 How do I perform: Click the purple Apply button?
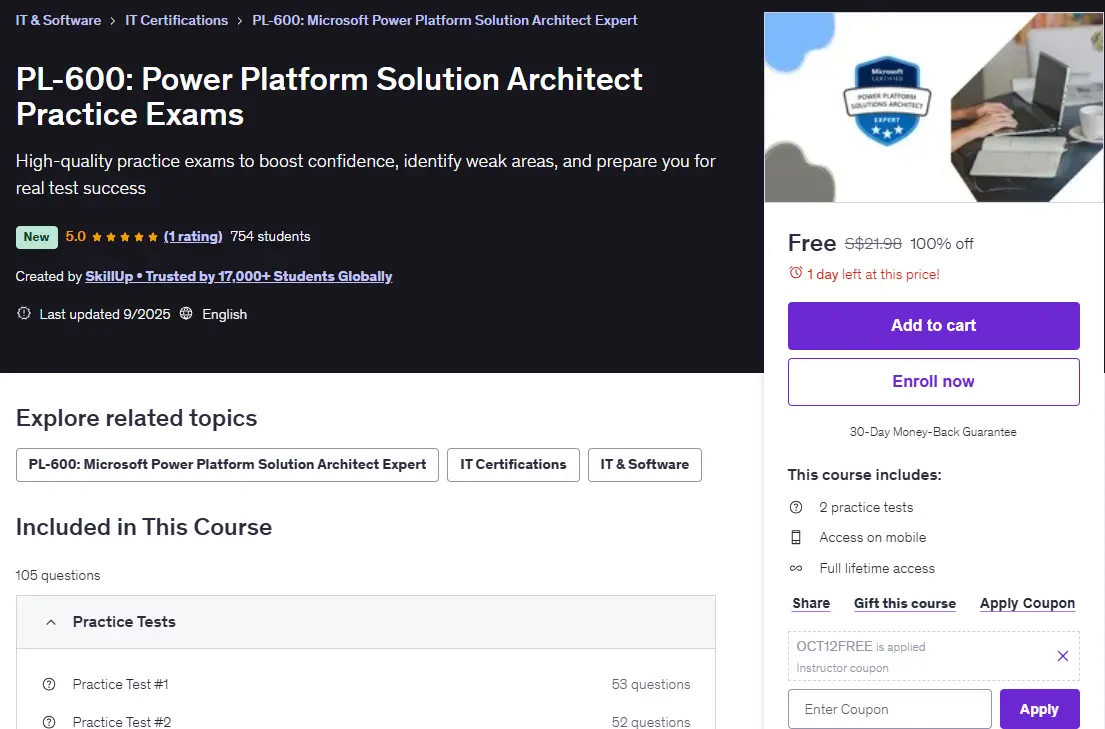click(1039, 709)
